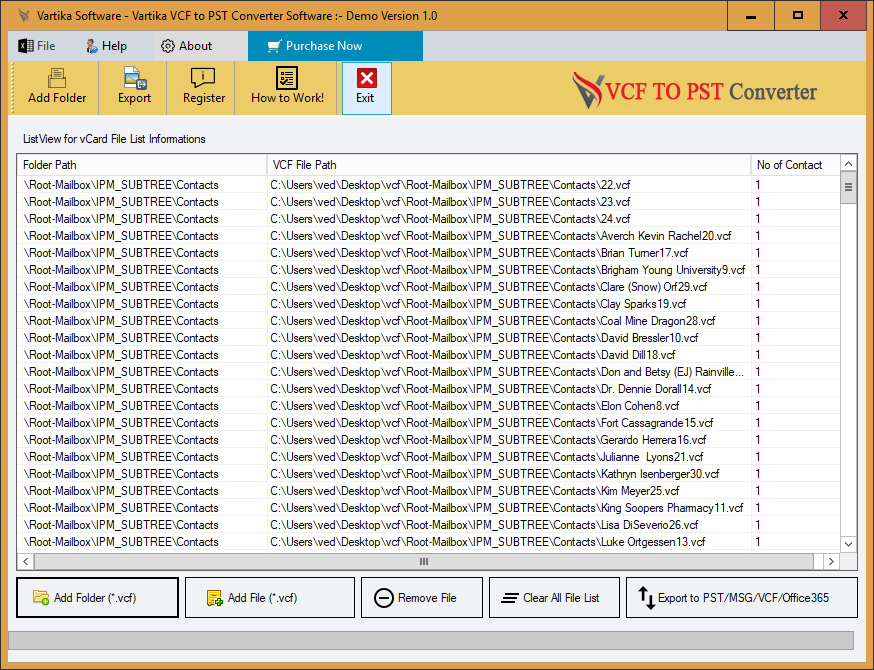
Task: Select the Kim Meyer25.vcf row
Action: pos(428,491)
